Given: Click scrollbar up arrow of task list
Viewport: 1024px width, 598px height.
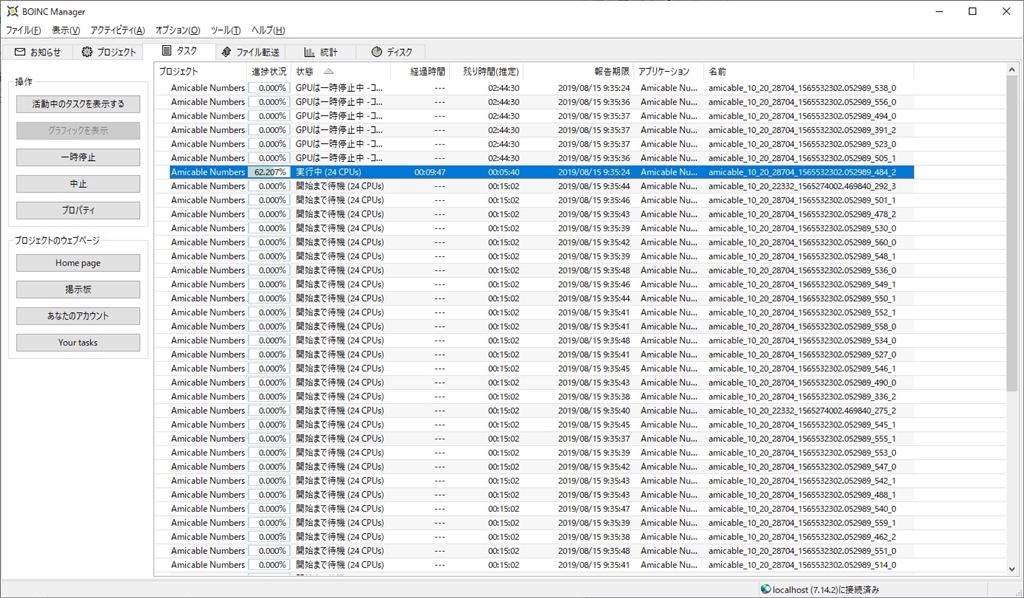Looking at the screenshot, I should [x=1012, y=70].
